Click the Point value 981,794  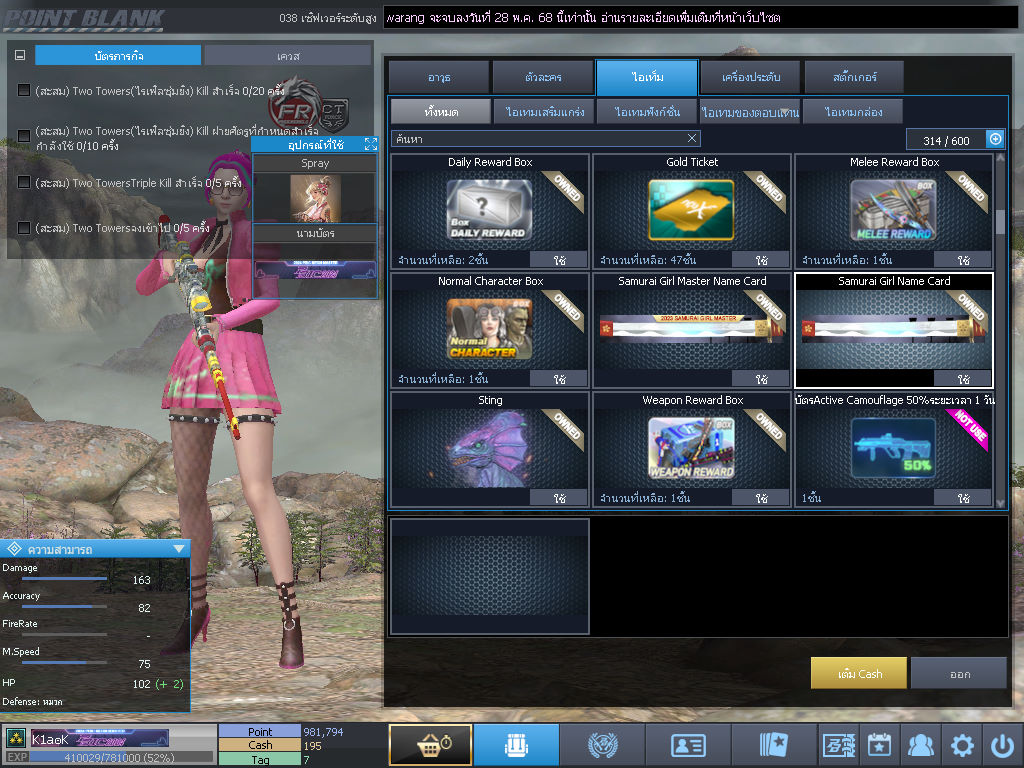click(x=323, y=732)
